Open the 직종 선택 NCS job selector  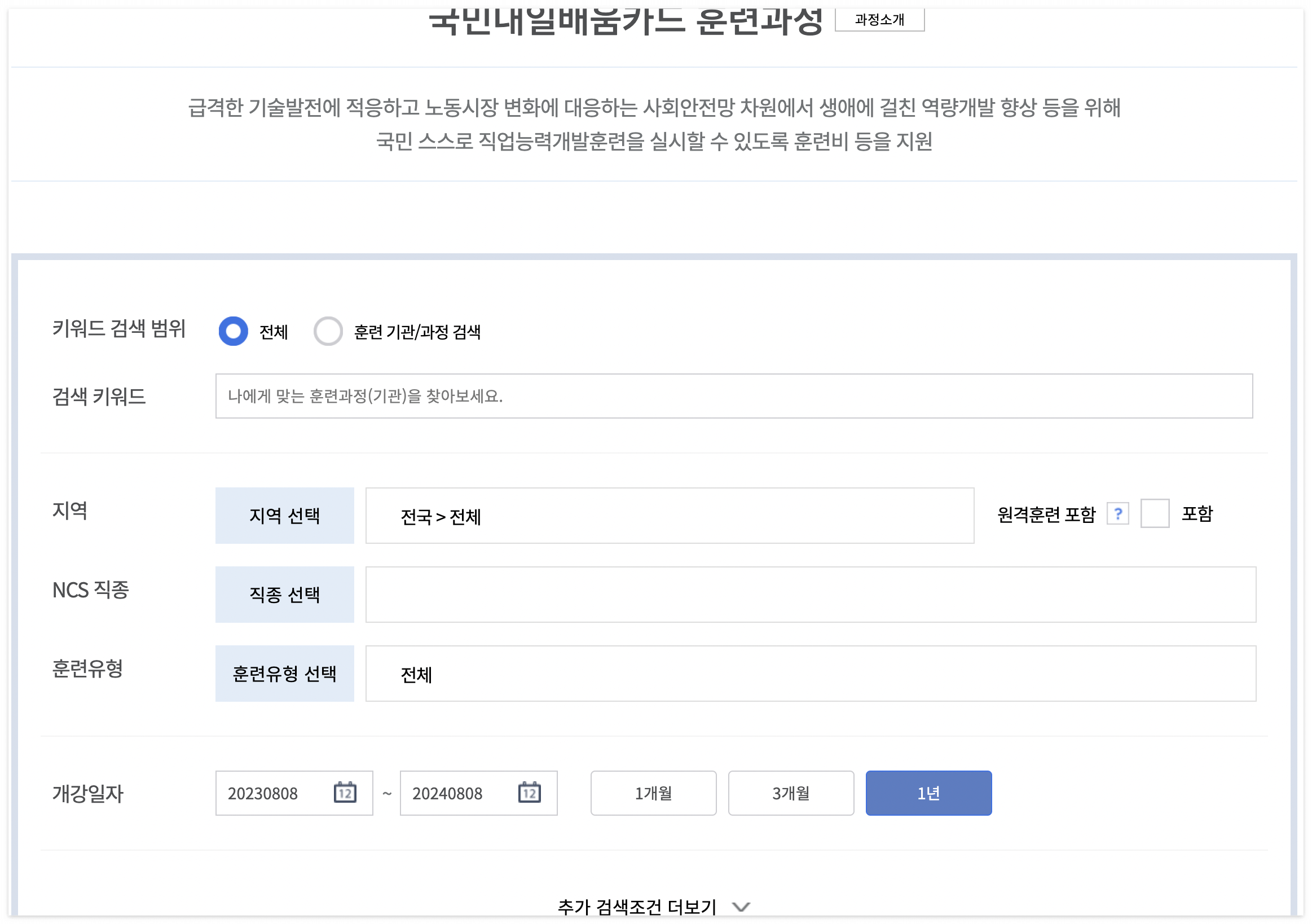coord(285,595)
